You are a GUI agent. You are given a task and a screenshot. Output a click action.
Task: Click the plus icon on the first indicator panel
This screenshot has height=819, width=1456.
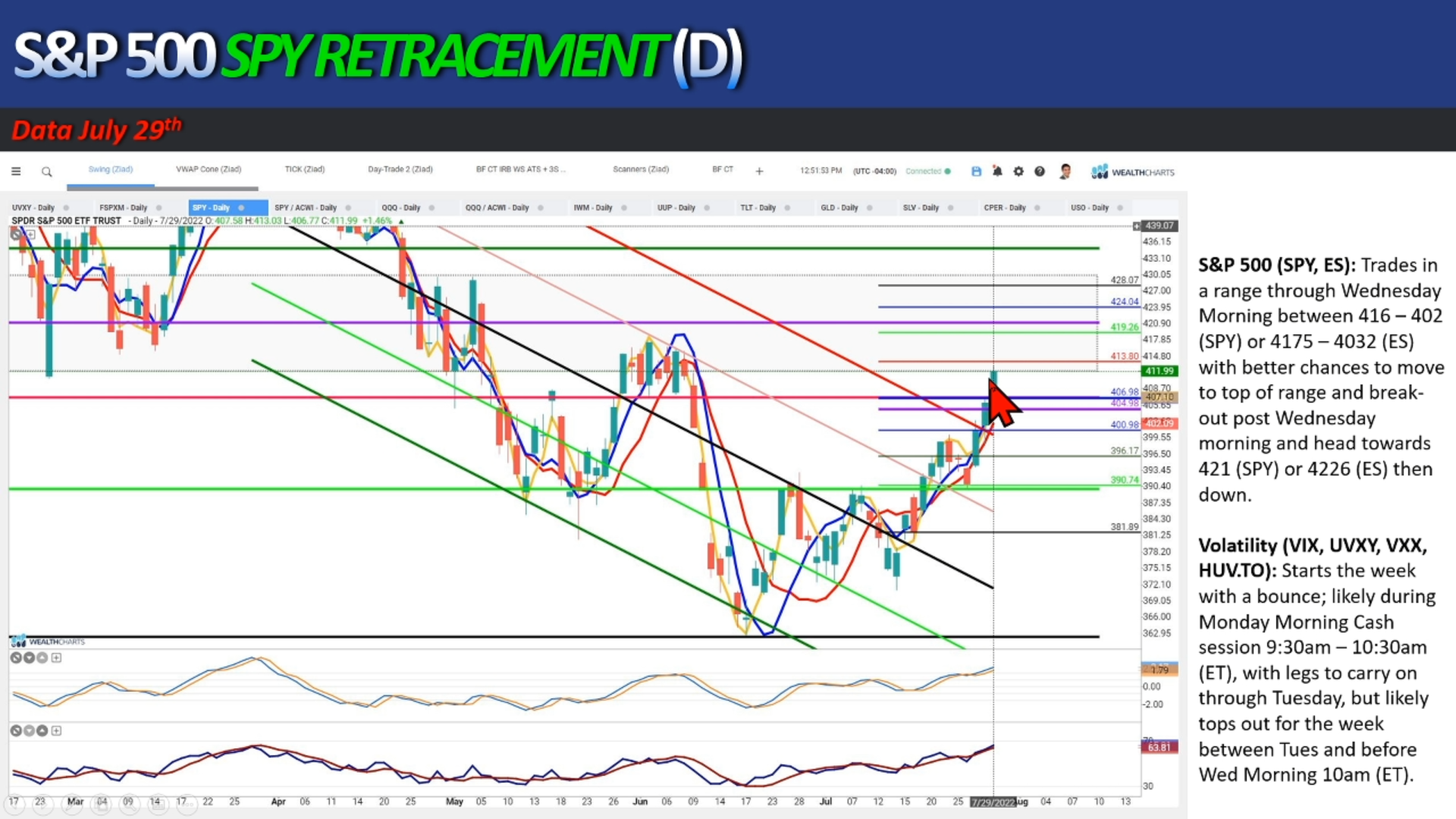(x=56, y=657)
